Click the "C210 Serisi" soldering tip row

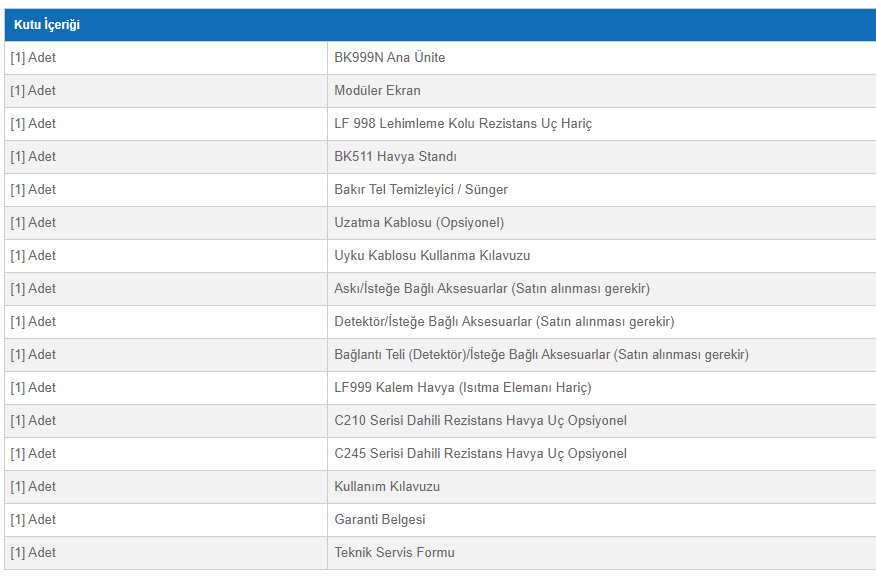(480, 421)
